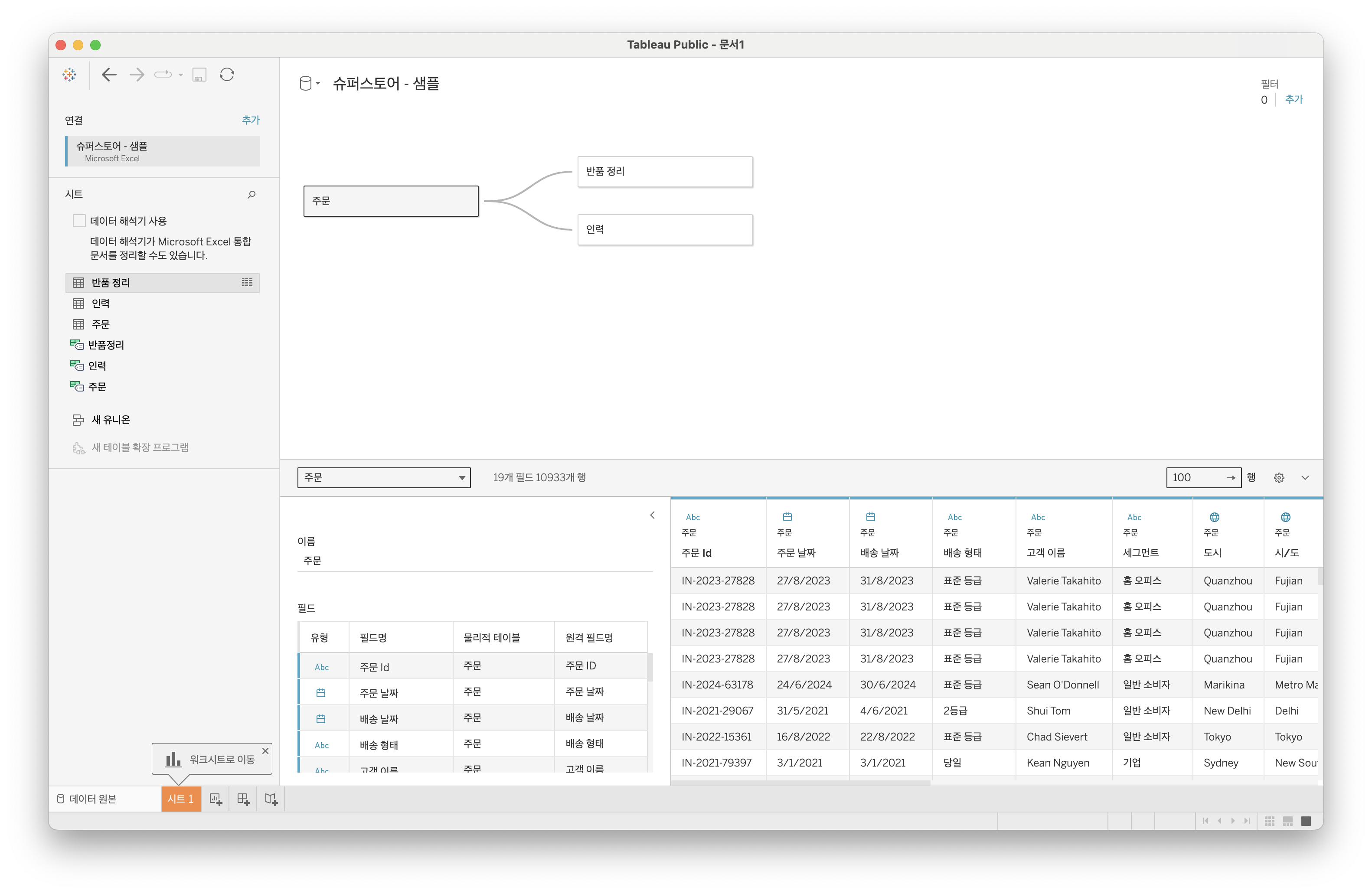This screenshot has width=1372, height=894.
Task: Click the Tableau logo start page icon
Action: 70,75
